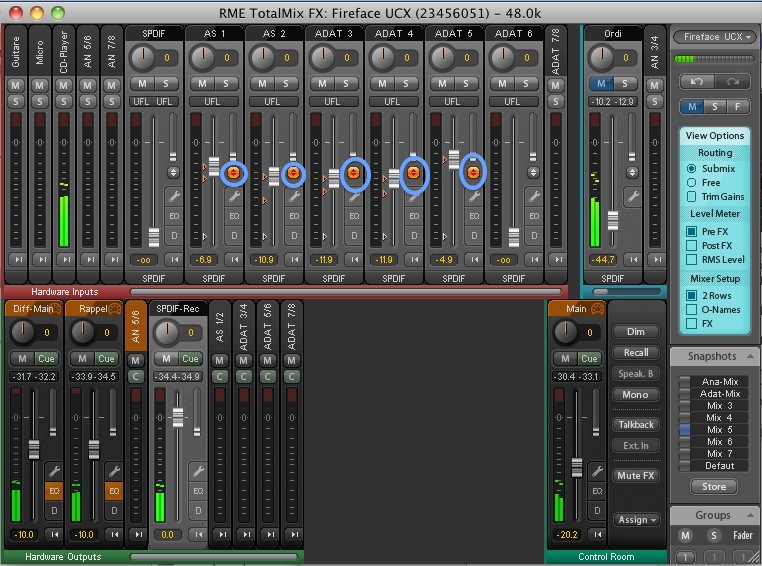Open wrench settings on Ordi channel
The width and height of the screenshot is (762, 566).
coord(632,196)
